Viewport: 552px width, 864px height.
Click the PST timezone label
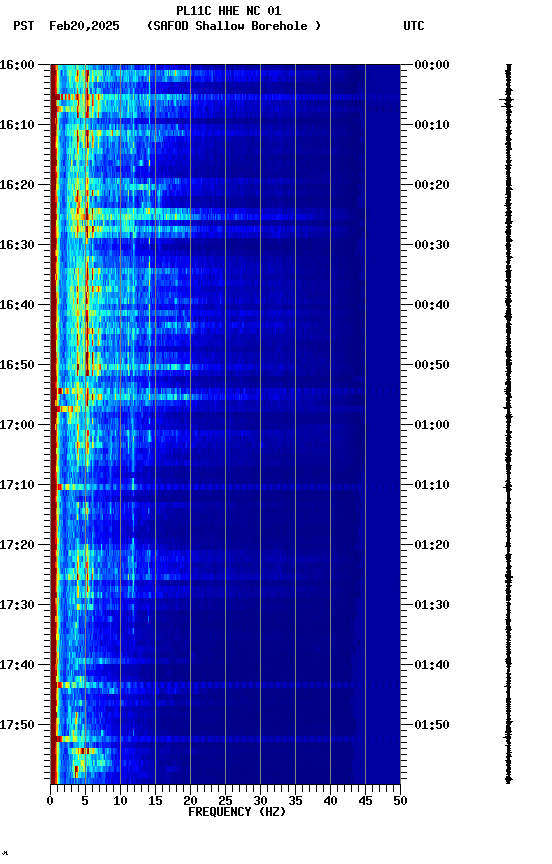tap(24, 26)
